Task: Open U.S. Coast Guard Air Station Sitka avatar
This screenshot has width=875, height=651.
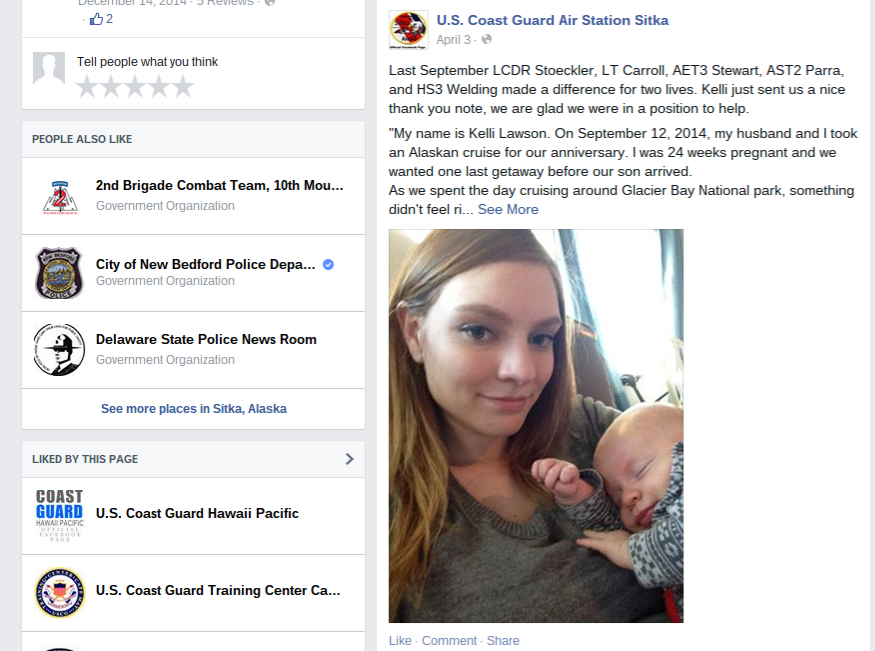Action: point(408,30)
